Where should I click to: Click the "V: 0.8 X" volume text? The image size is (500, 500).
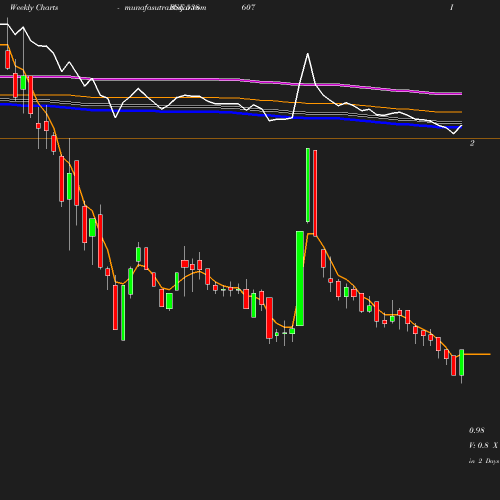(x=483, y=445)
